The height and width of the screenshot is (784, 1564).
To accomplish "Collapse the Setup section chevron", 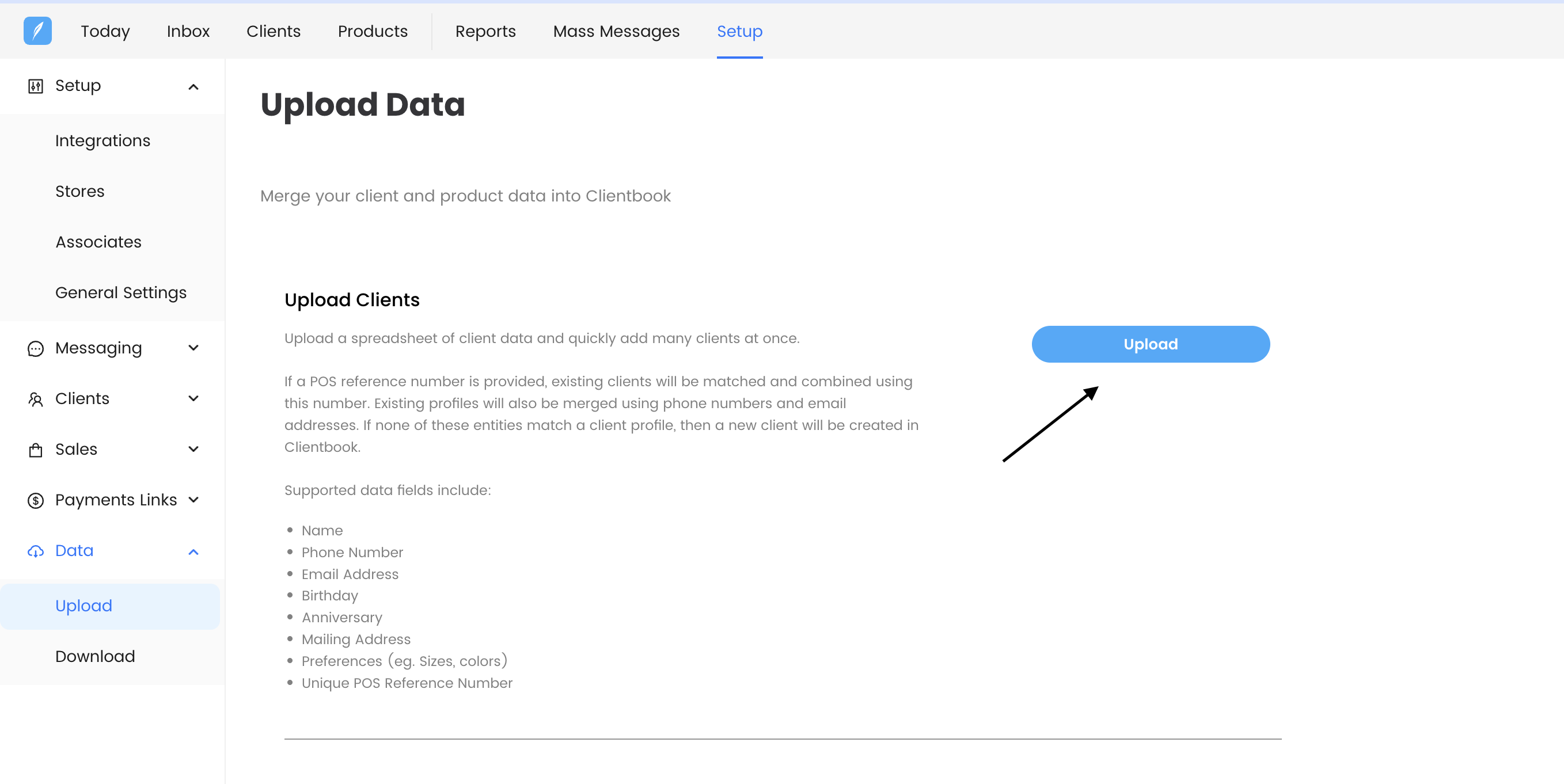I will point(193,87).
